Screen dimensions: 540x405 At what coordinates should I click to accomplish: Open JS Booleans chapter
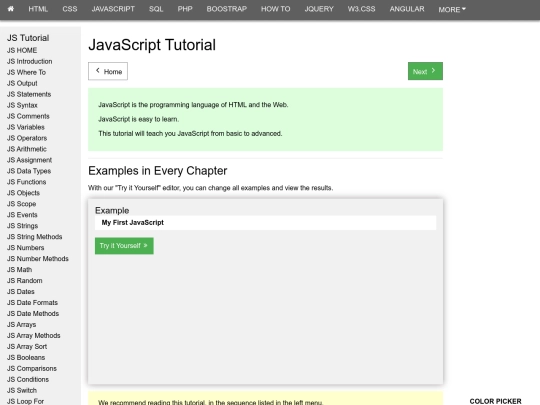pos(26,357)
